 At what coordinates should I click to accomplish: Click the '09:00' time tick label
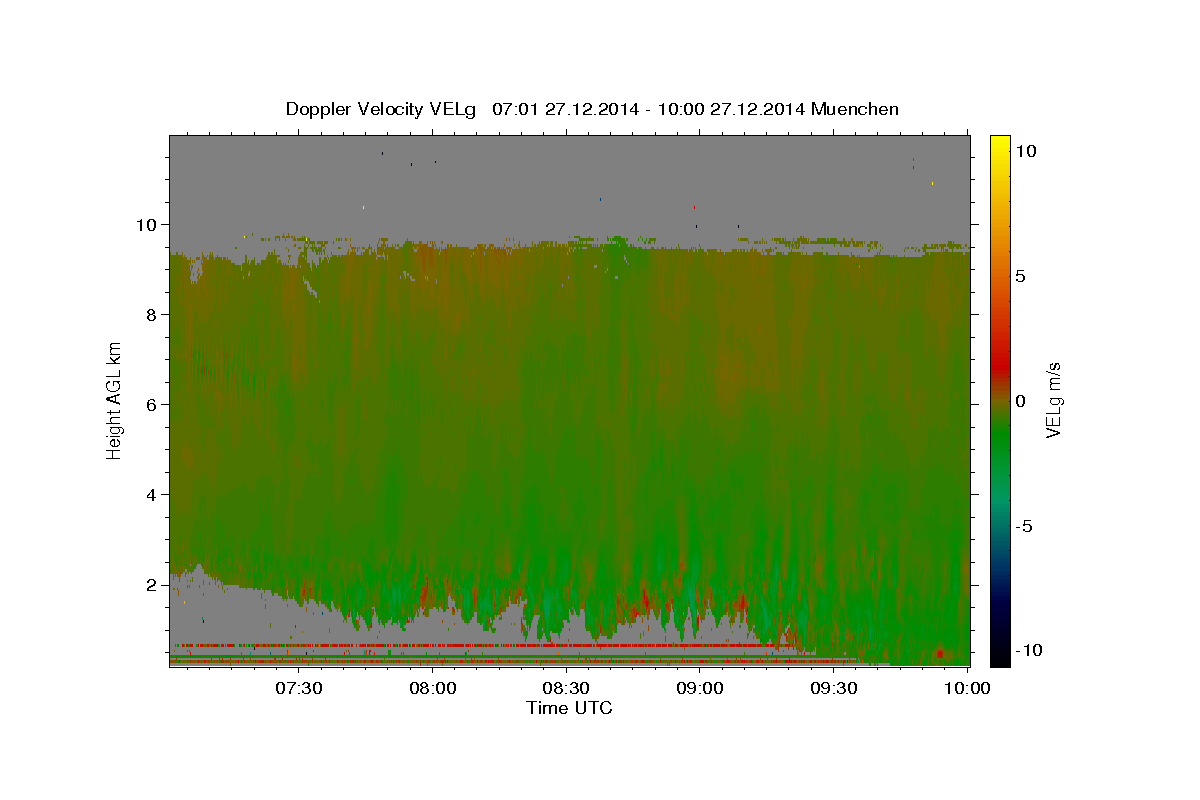pyautogui.click(x=700, y=688)
